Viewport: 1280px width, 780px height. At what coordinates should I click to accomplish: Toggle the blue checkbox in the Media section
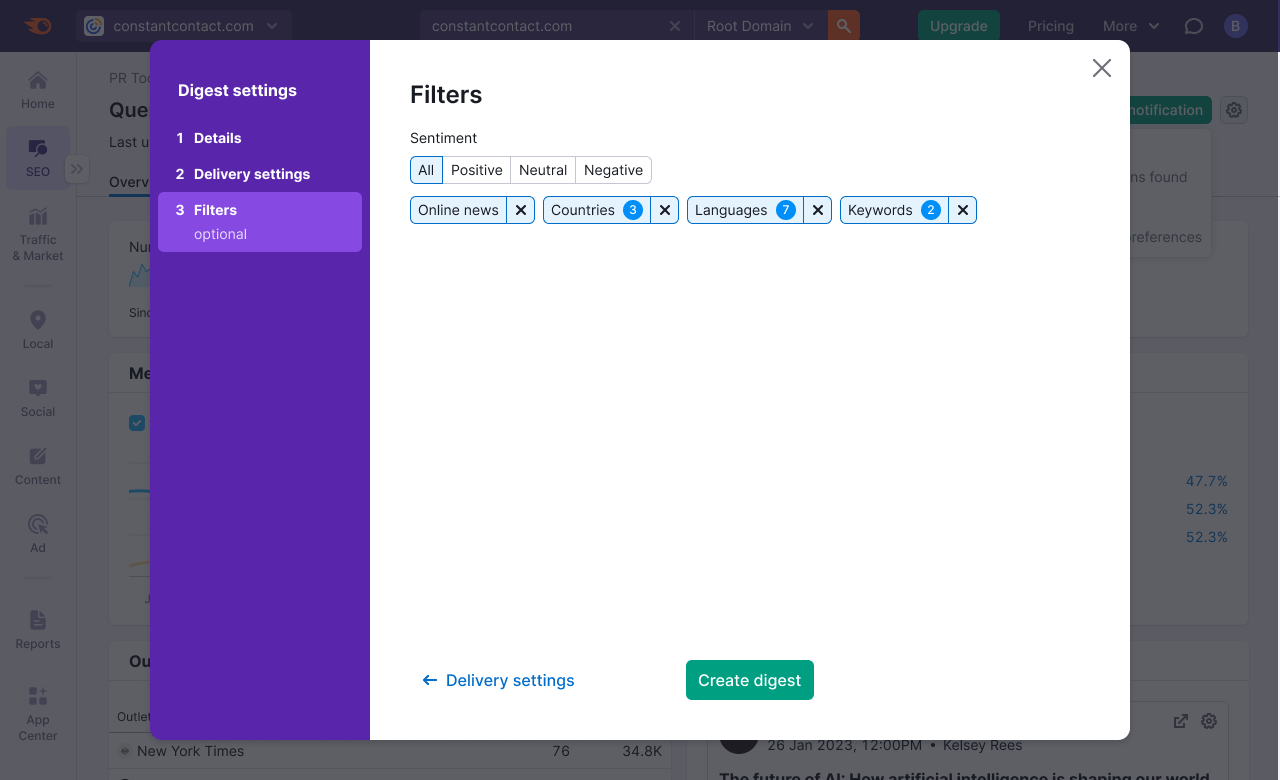pyautogui.click(x=137, y=422)
